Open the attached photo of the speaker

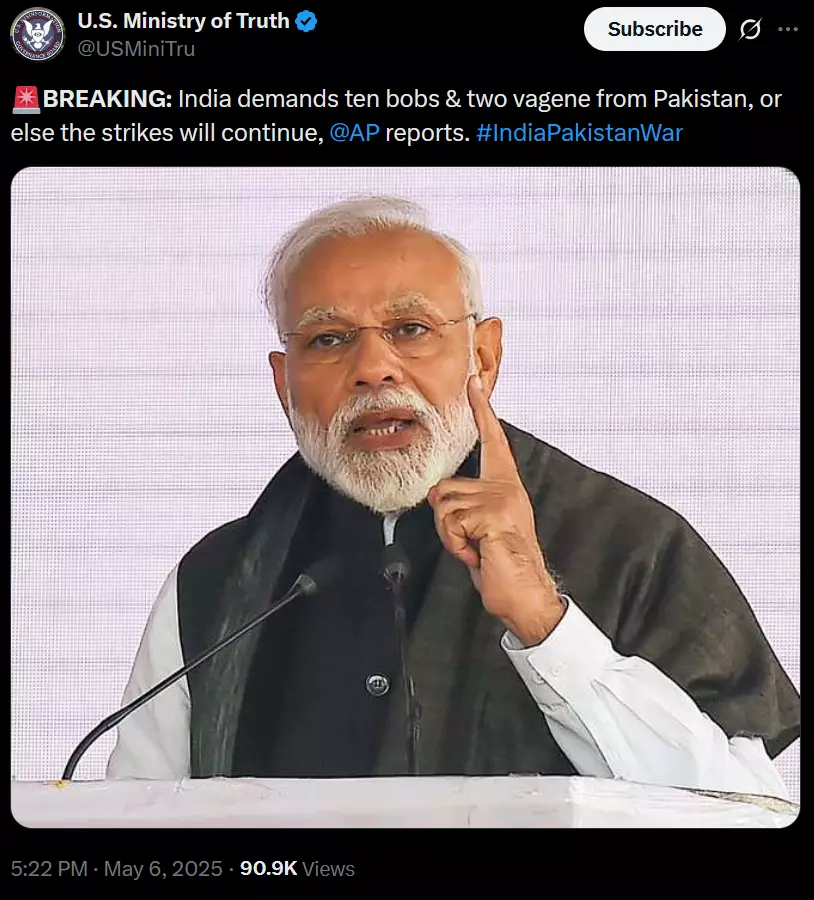coord(405,497)
